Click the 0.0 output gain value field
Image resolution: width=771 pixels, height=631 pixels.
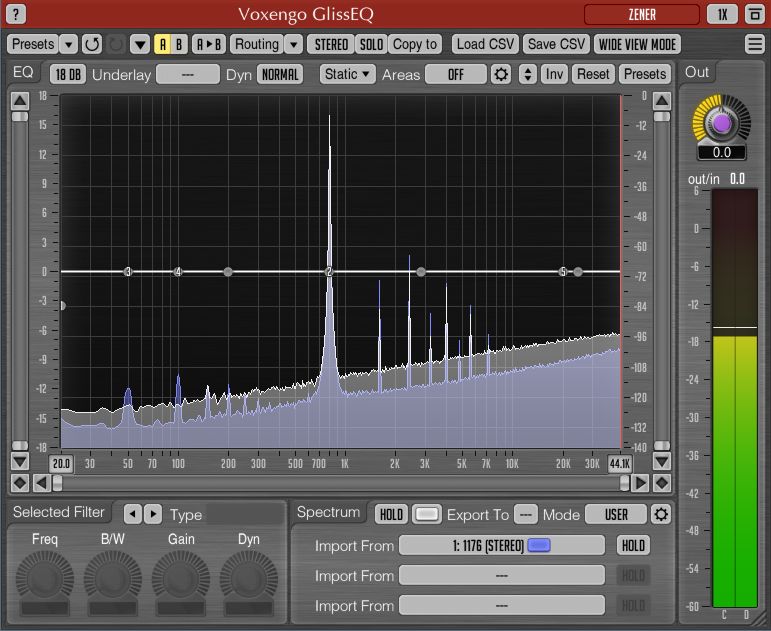coord(721,152)
